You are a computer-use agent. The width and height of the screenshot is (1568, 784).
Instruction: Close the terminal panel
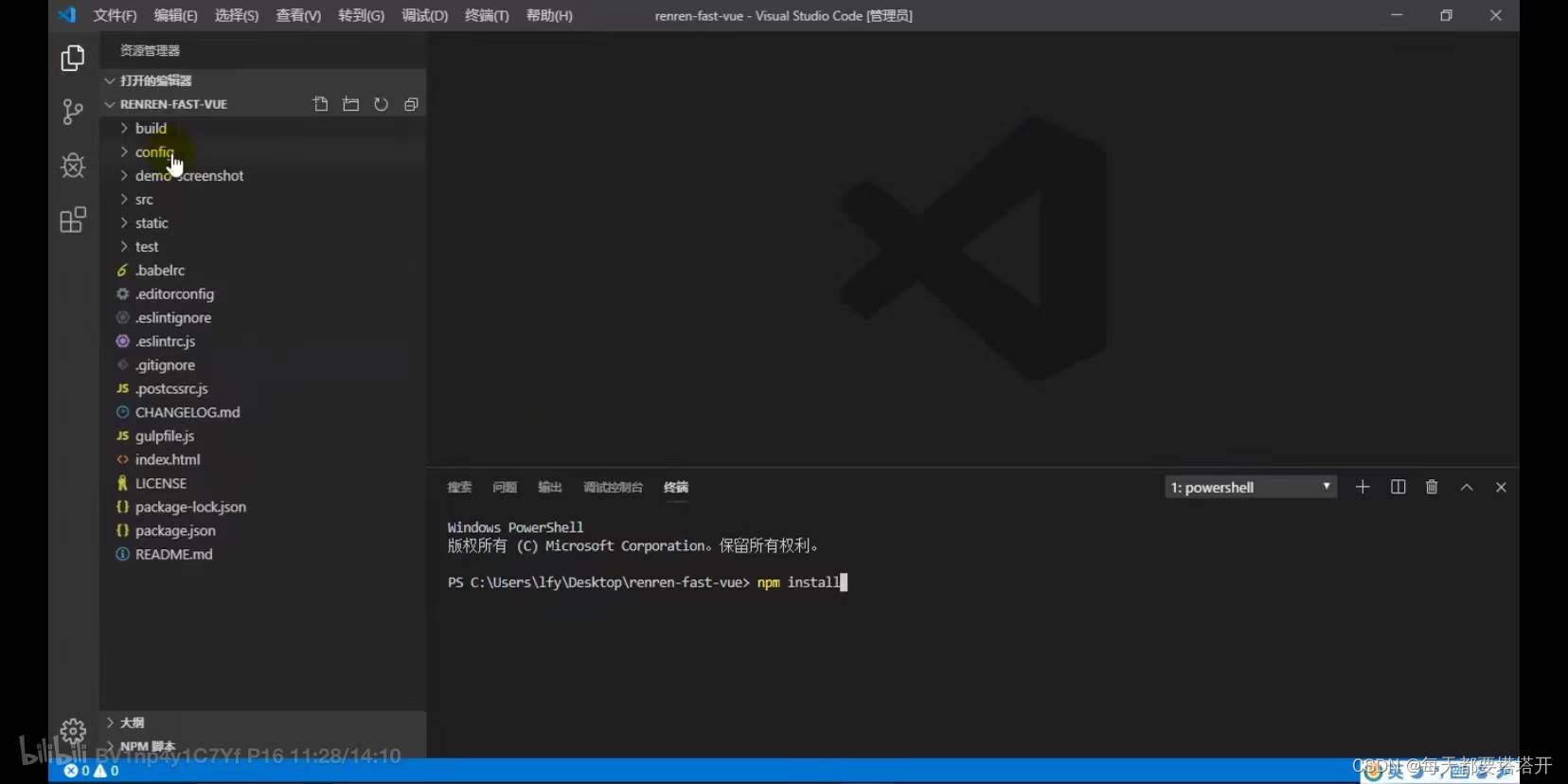click(x=1501, y=487)
